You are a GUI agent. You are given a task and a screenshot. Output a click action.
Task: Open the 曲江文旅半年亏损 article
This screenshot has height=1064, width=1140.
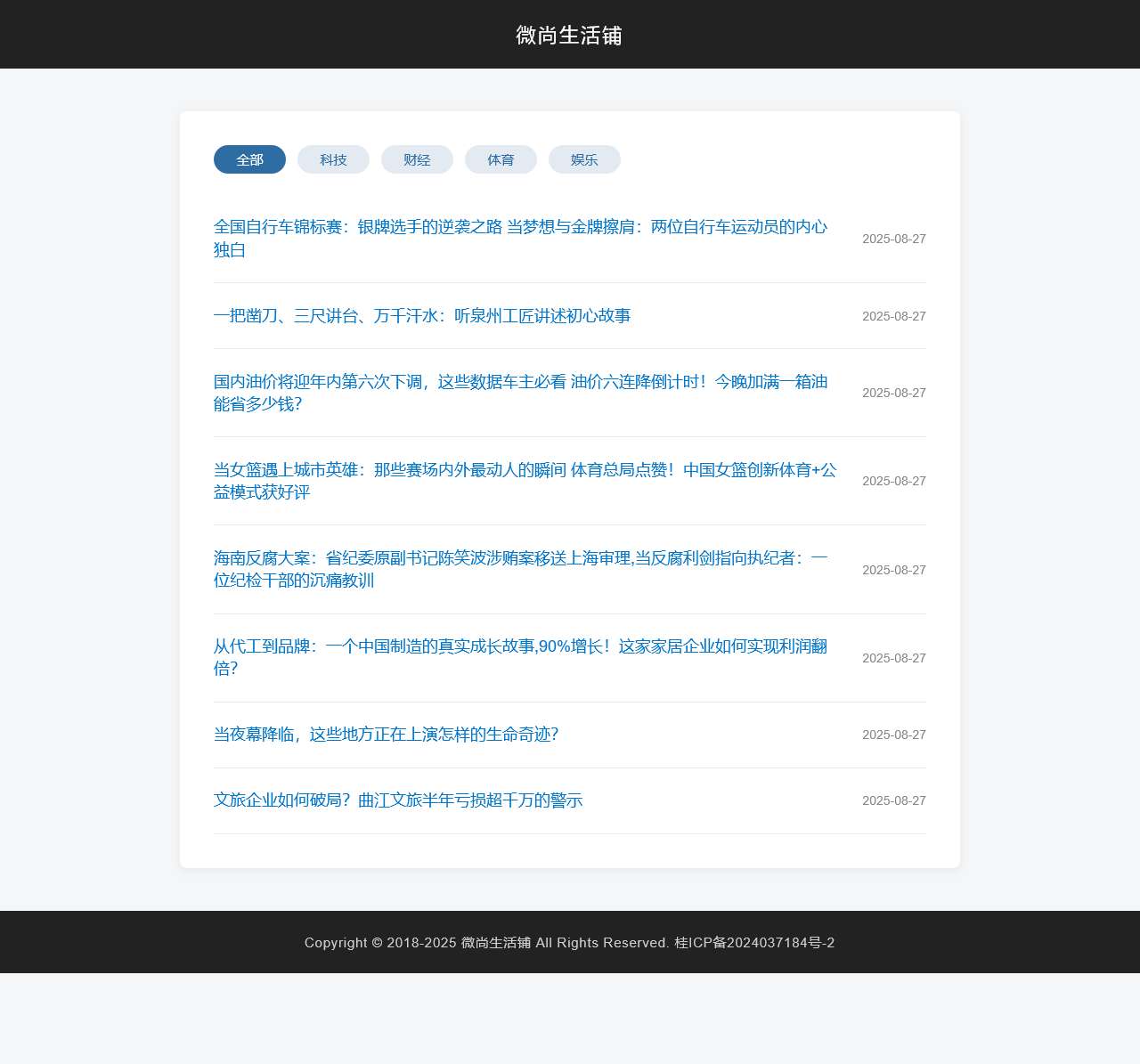click(x=398, y=800)
